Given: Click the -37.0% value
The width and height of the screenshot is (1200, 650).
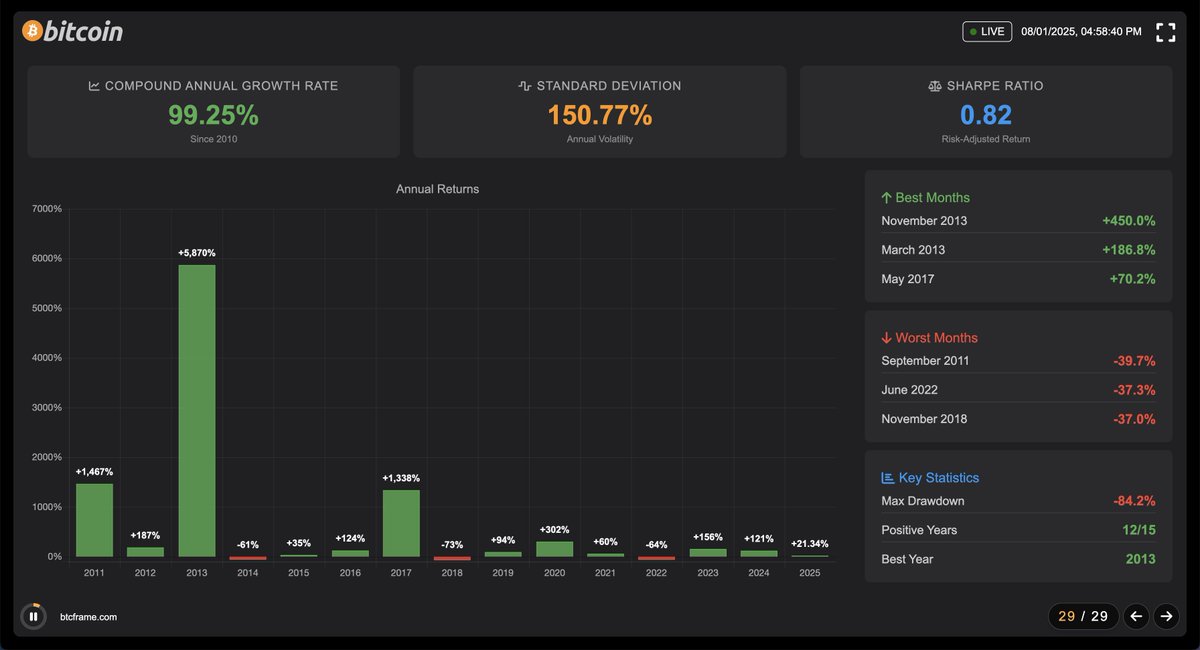Looking at the screenshot, I should tap(1134, 418).
